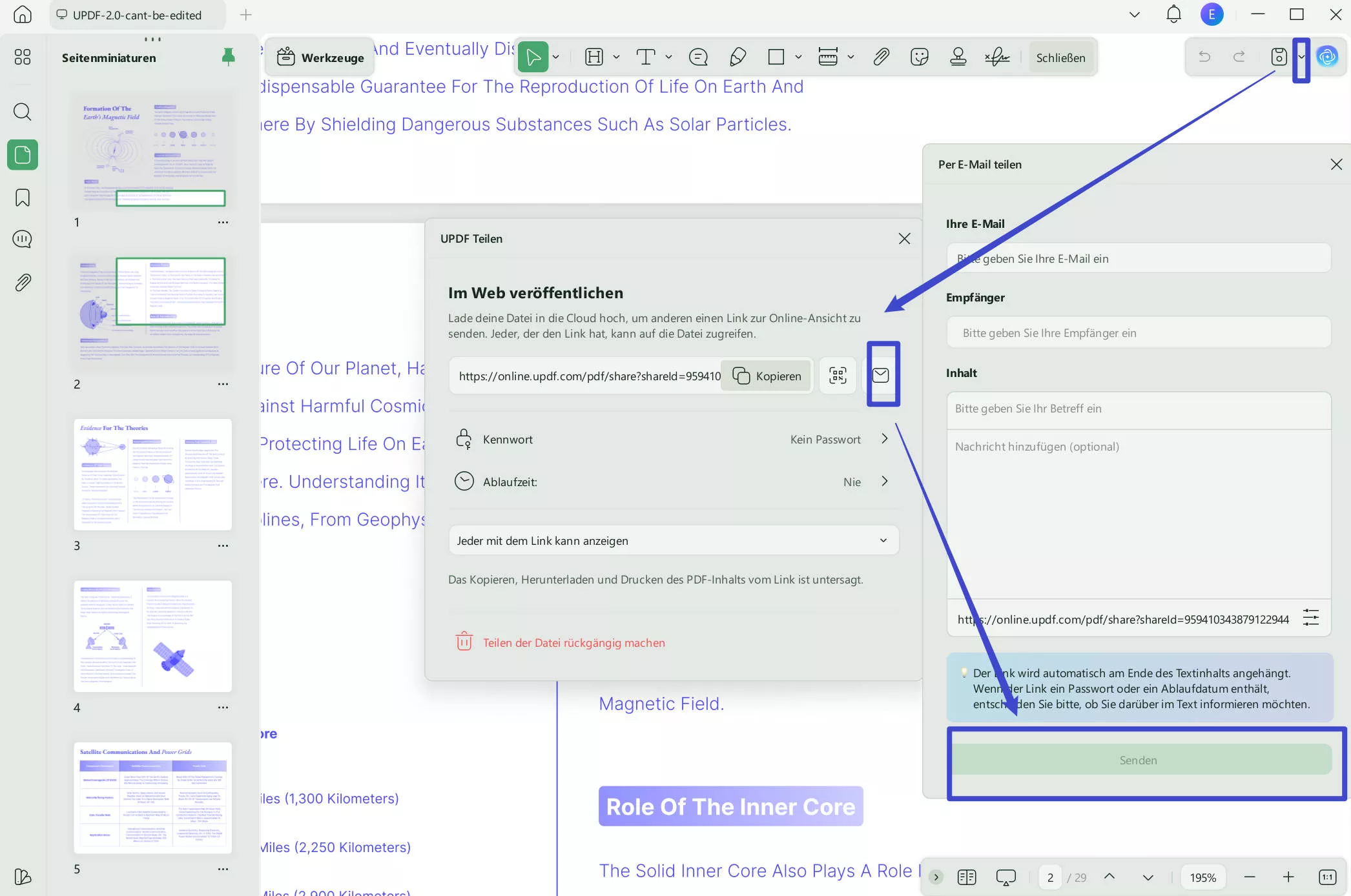Open the Home screen icon
Viewport: 1351px width, 896px height.
click(x=23, y=14)
